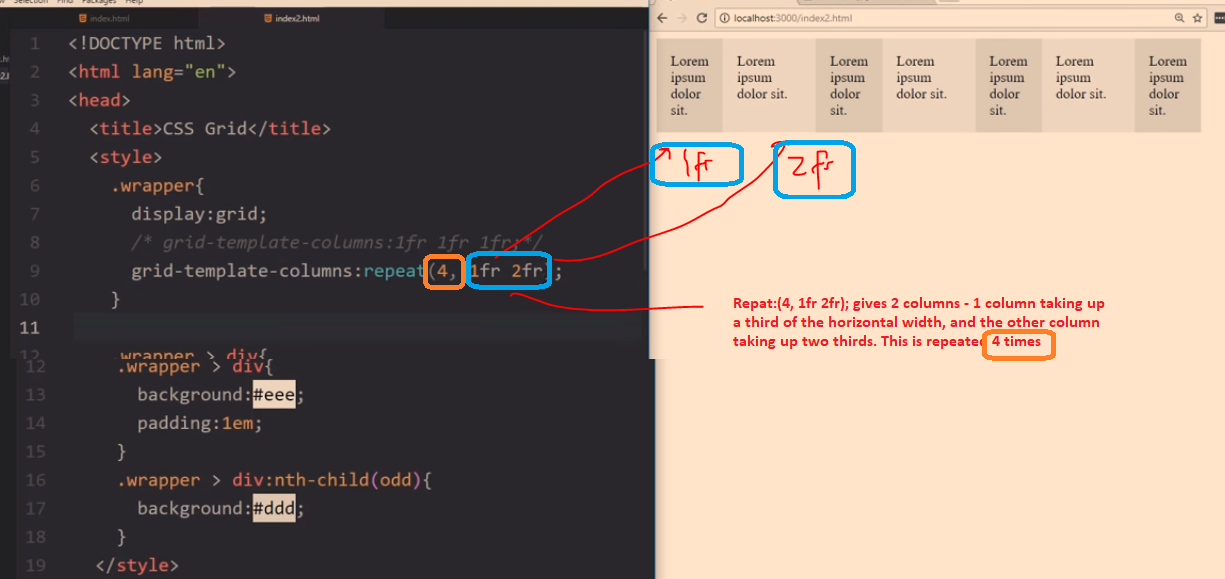
Task: Click the #eee color preview in code
Action: click(274, 395)
